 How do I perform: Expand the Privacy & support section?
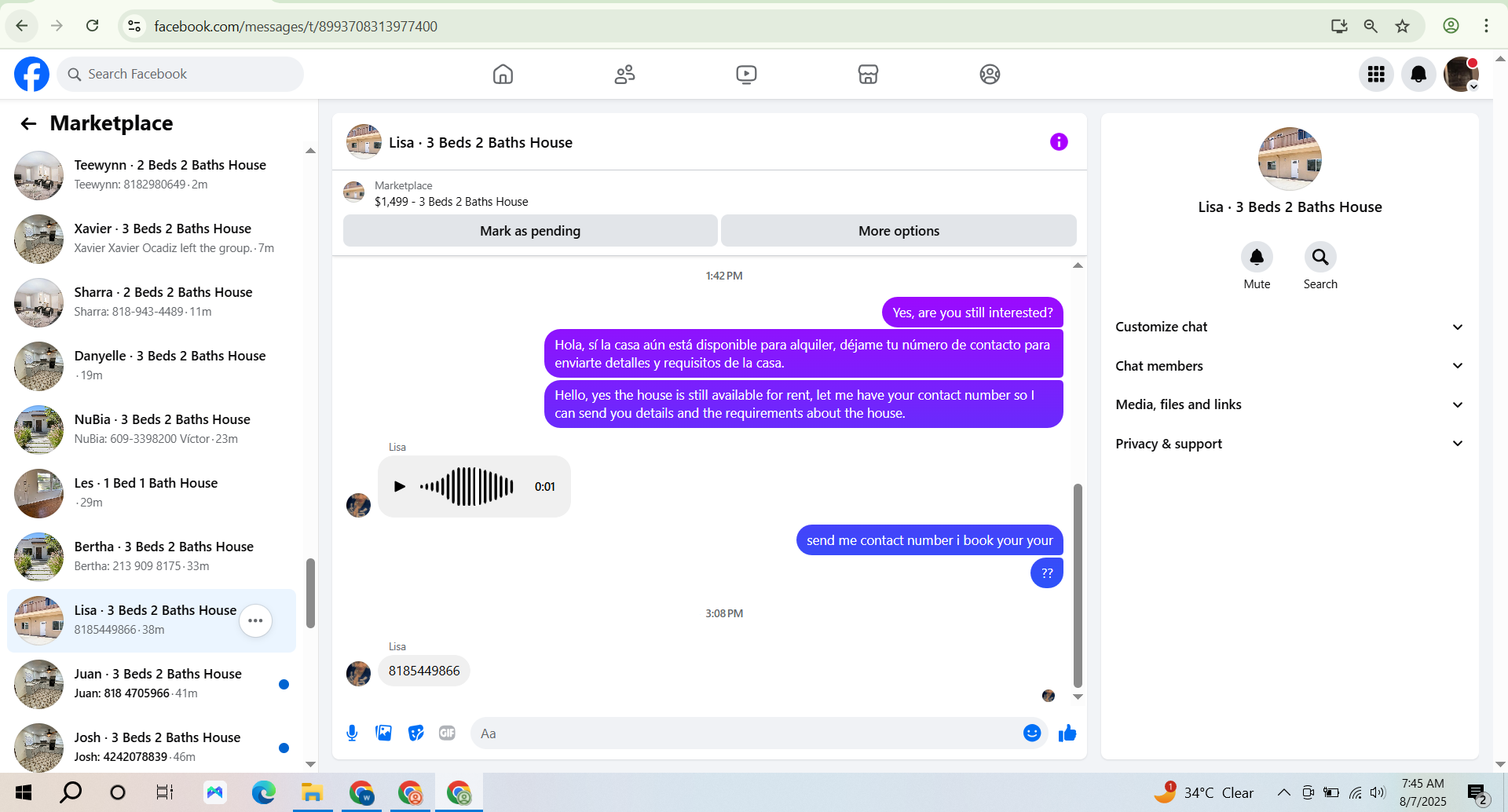1289,444
